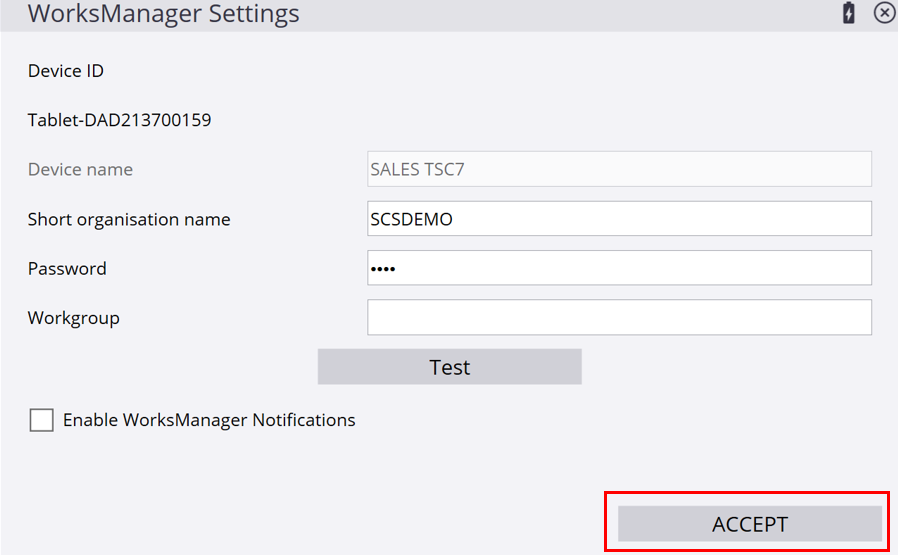Click the Tablet-DAD213700159 device identifier

click(x=120, y=120)
